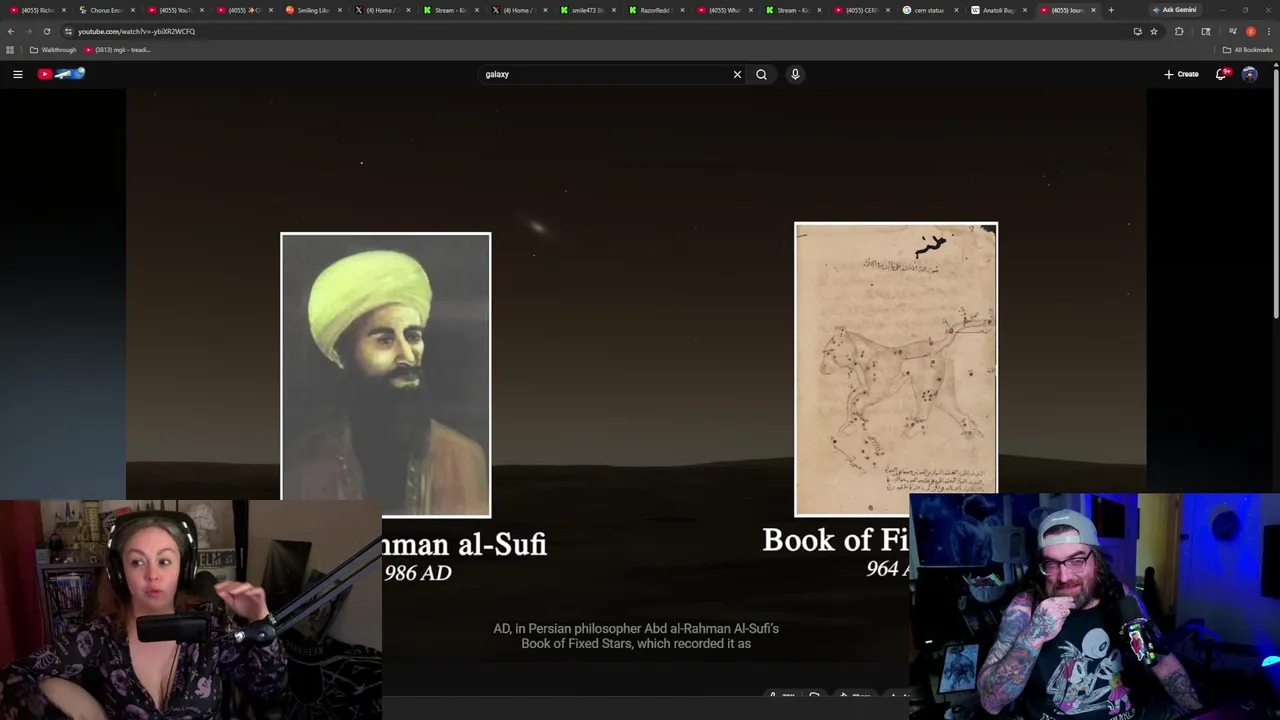Go back with the browser back arrow
The width and height of the screenshot is (1280, 720).
(11, 31)
